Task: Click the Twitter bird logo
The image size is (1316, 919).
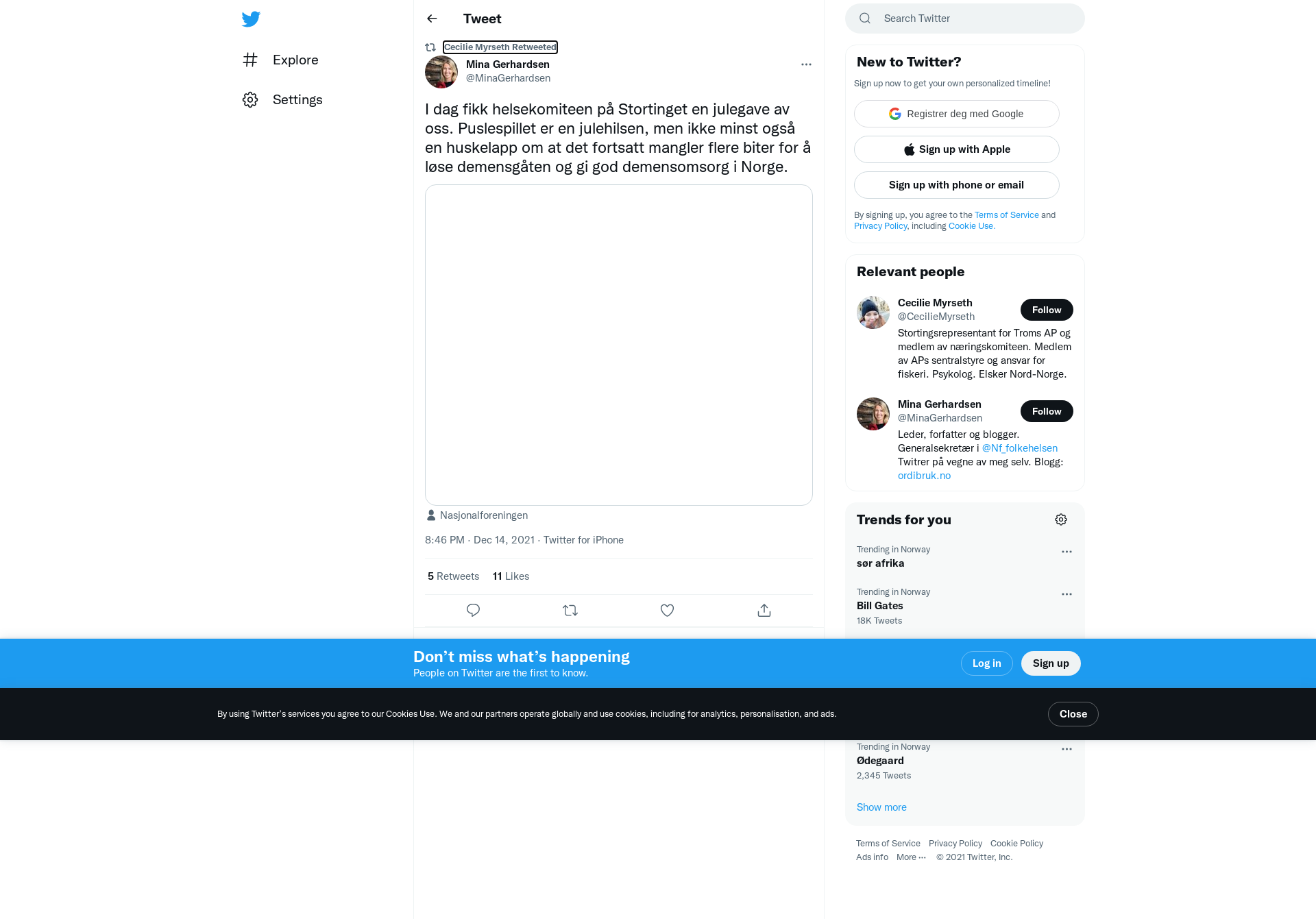Action: (x=251, y=19)
